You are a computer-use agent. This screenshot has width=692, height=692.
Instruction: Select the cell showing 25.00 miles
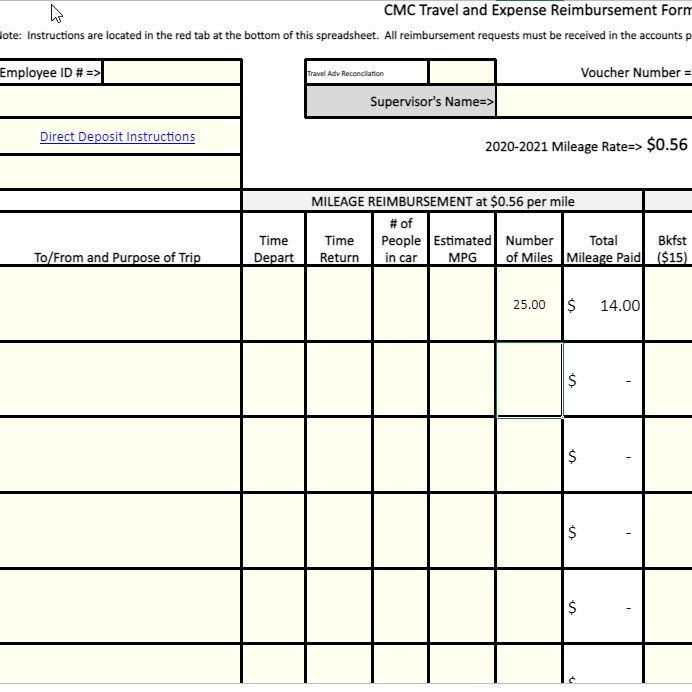[x=529, y=305]
